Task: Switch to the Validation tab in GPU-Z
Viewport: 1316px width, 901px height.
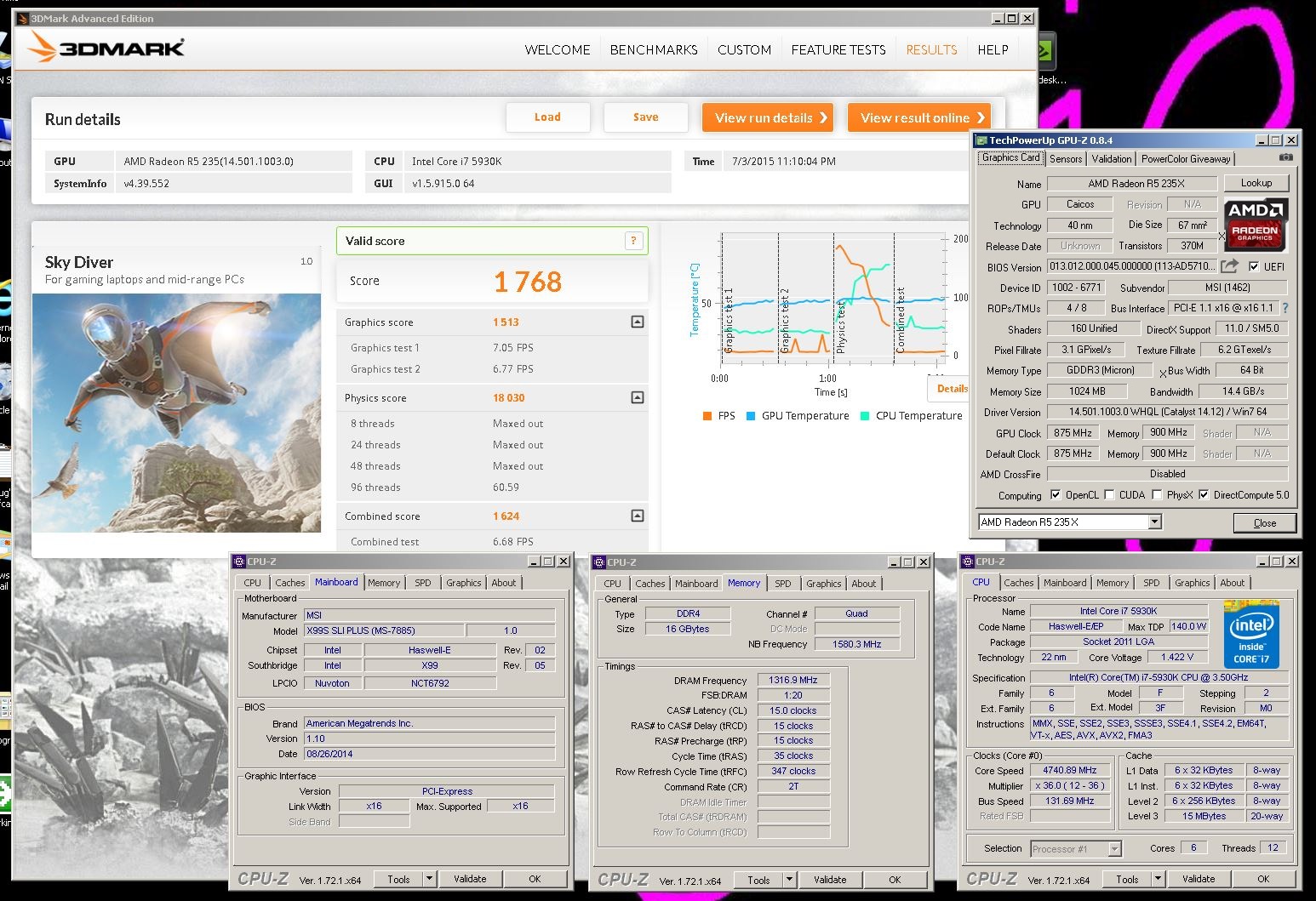Action: tap(1112, 159)
